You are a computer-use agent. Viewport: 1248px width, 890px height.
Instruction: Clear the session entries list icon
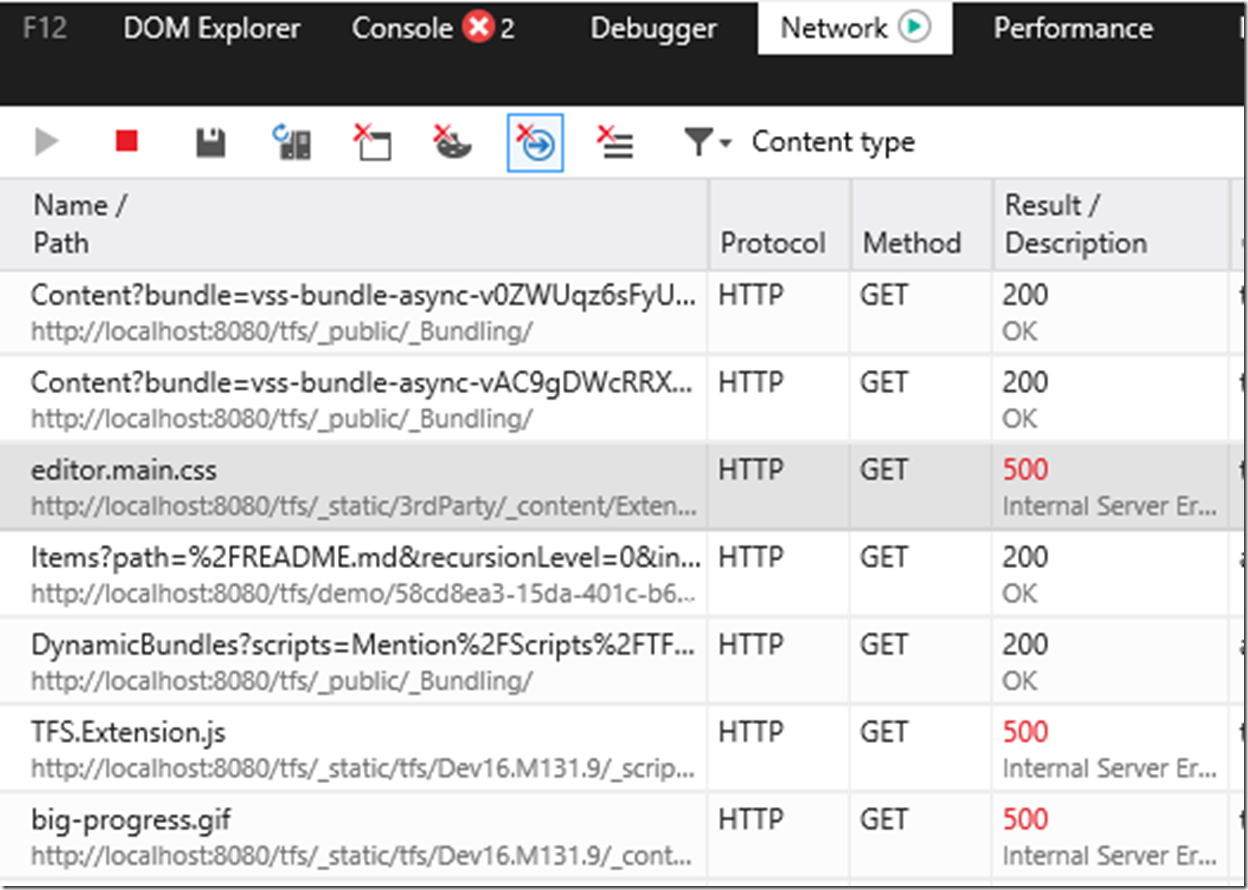[x=615, y=143]
